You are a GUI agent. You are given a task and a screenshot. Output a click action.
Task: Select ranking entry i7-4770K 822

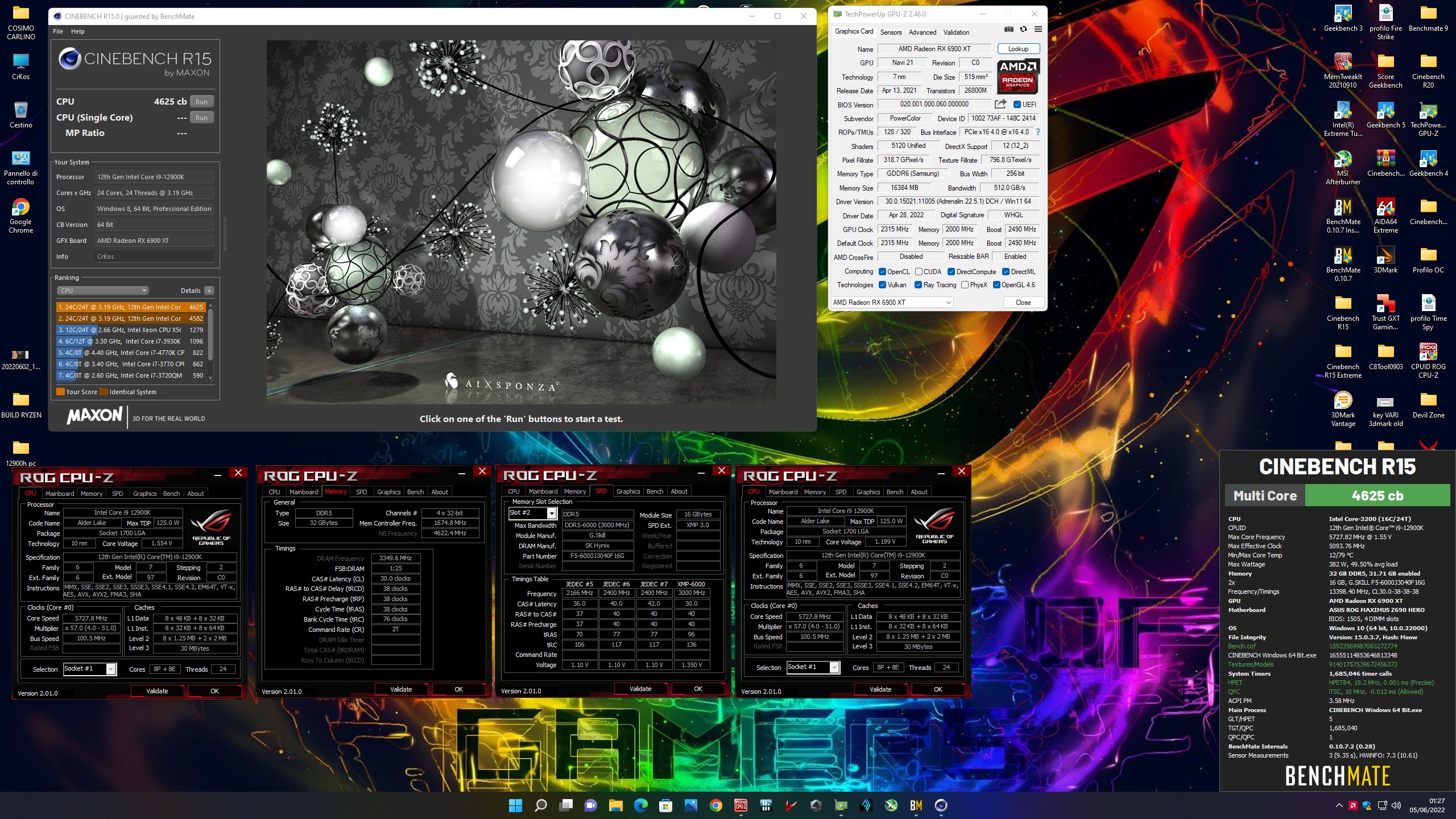coord(130,353)
